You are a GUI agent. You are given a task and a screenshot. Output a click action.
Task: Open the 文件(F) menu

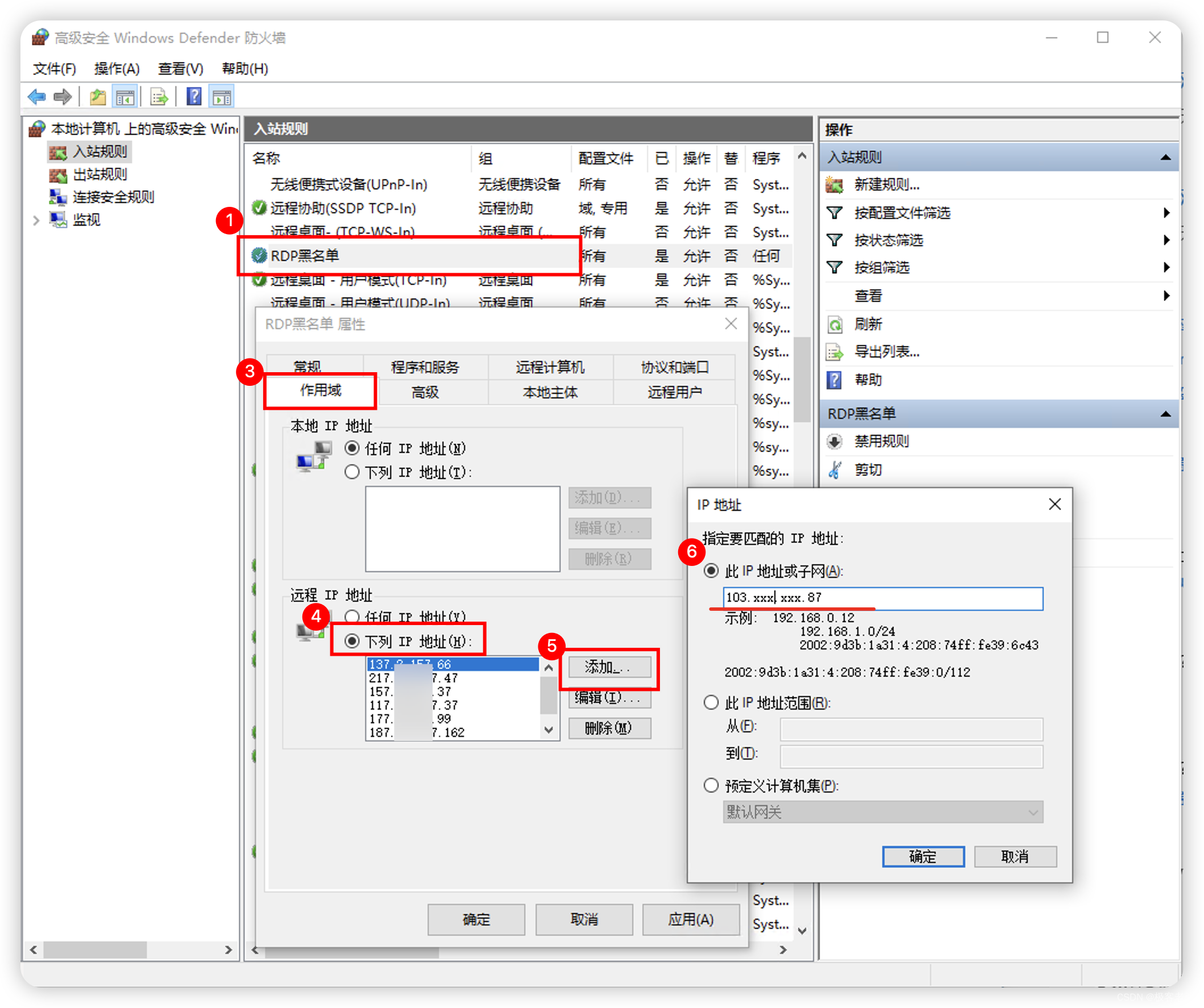[x=55, y=69]
